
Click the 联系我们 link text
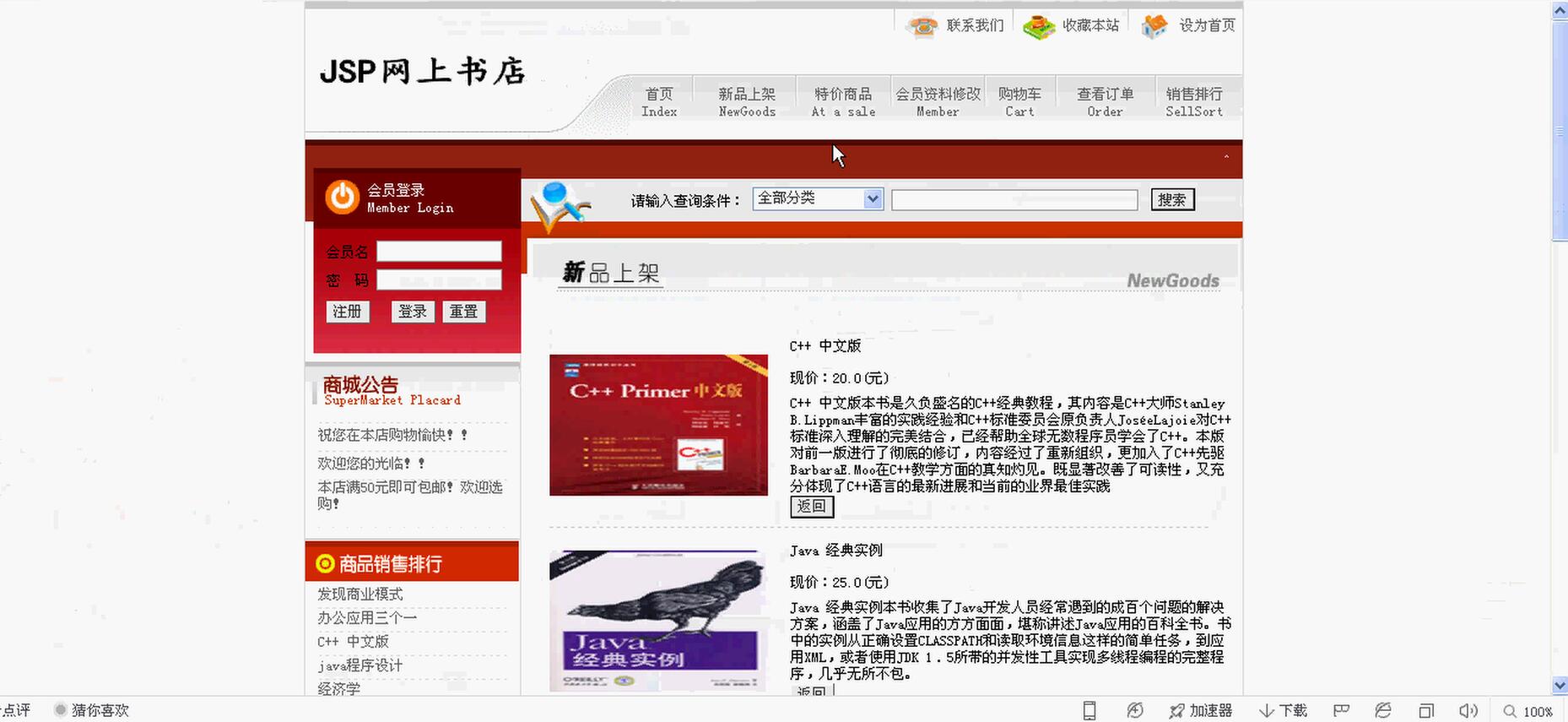pyautogui.click(x=975, y=25)
